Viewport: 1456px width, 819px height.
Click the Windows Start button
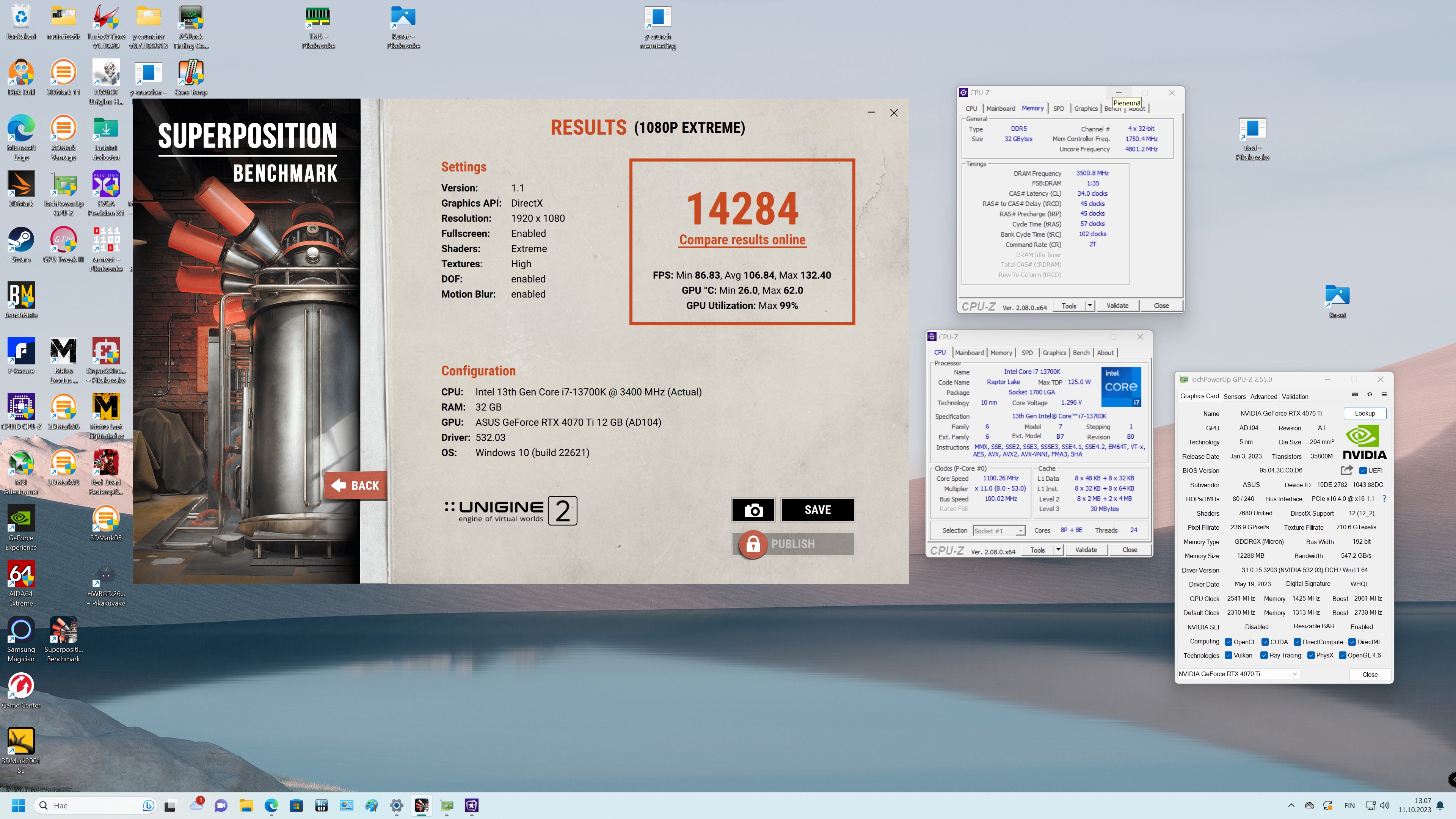18,805
